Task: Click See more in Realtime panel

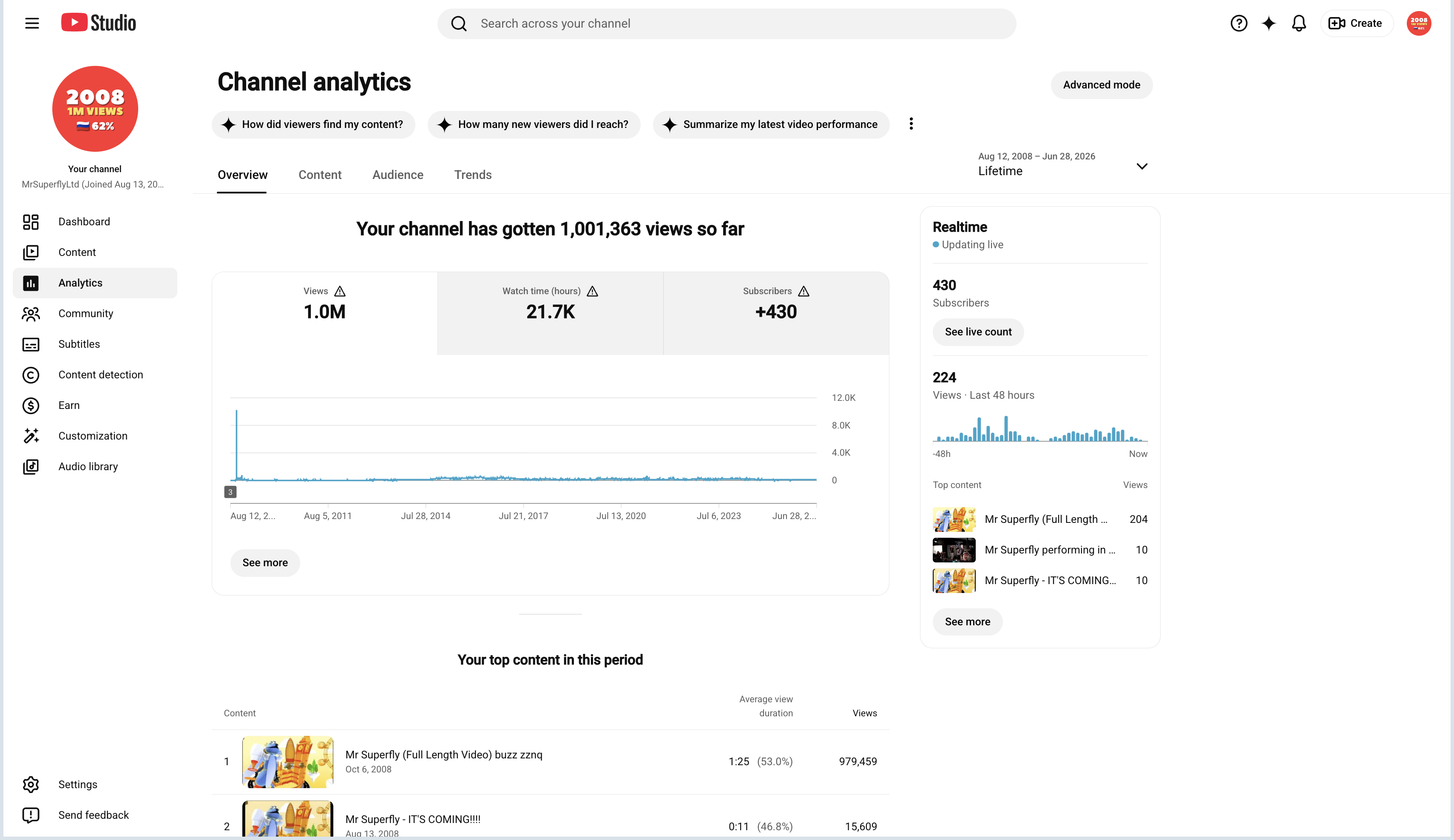Action: [x=968, y=621]
